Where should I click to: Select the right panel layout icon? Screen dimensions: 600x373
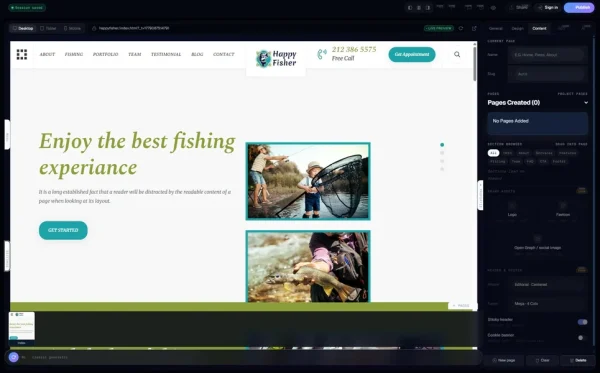coord(428,8)
